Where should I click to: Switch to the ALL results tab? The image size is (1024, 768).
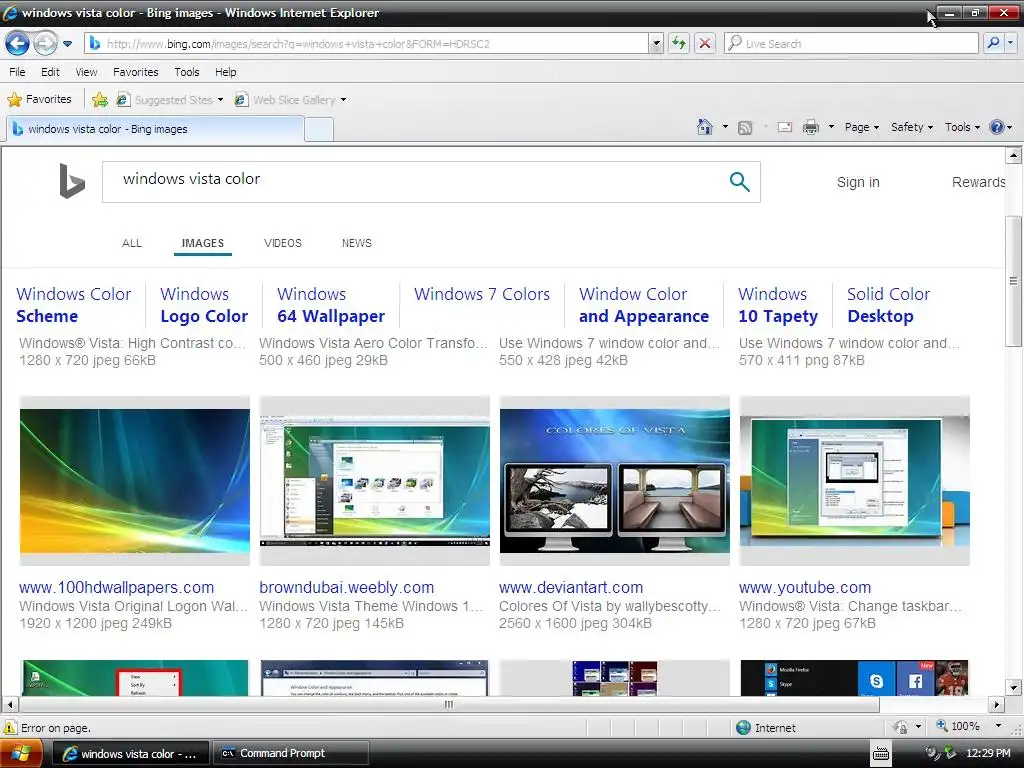[x=131, y=243]
